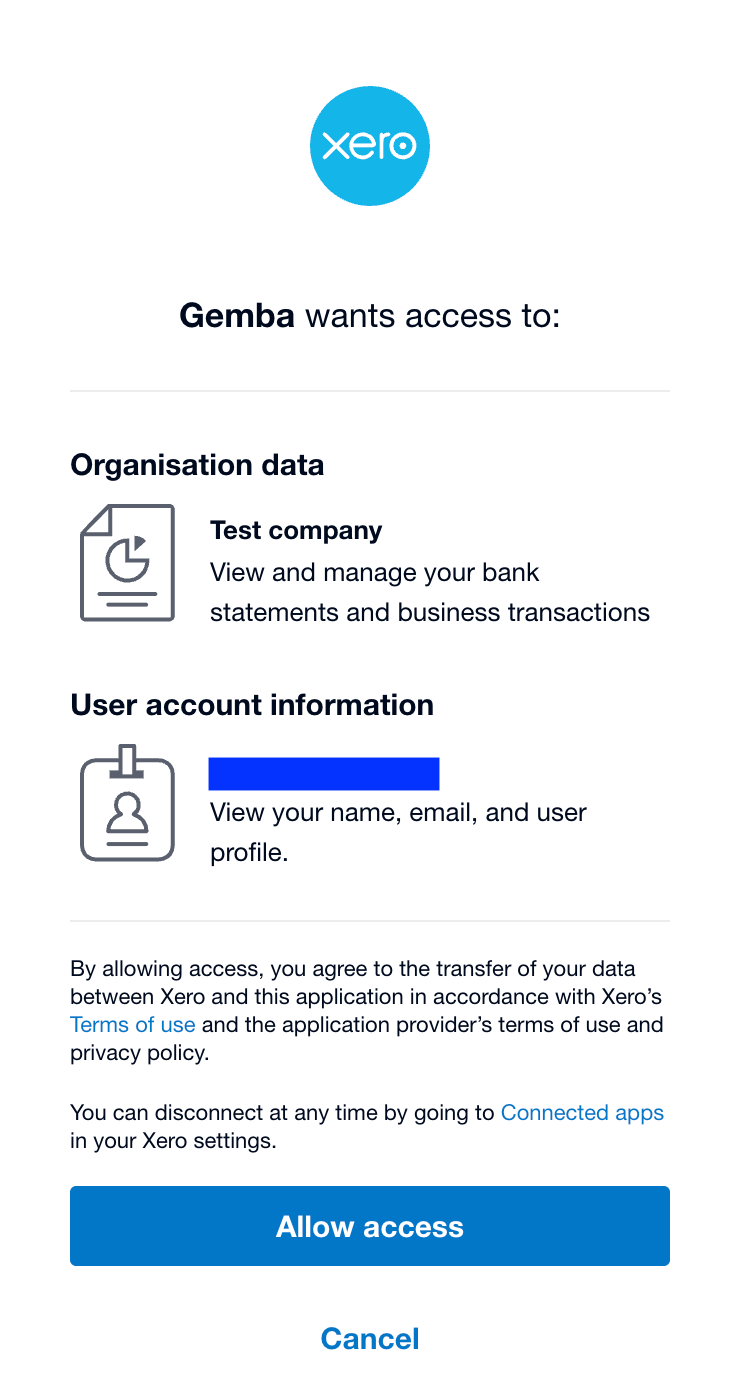Open the Connected apps link
The width and height of the screenshot is (748, 1398).
[582, 1113]
